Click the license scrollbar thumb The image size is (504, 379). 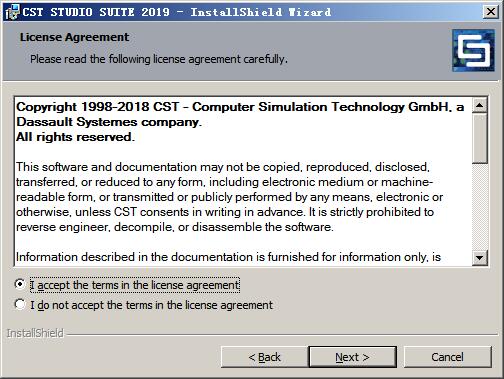[x=480, y=139]
